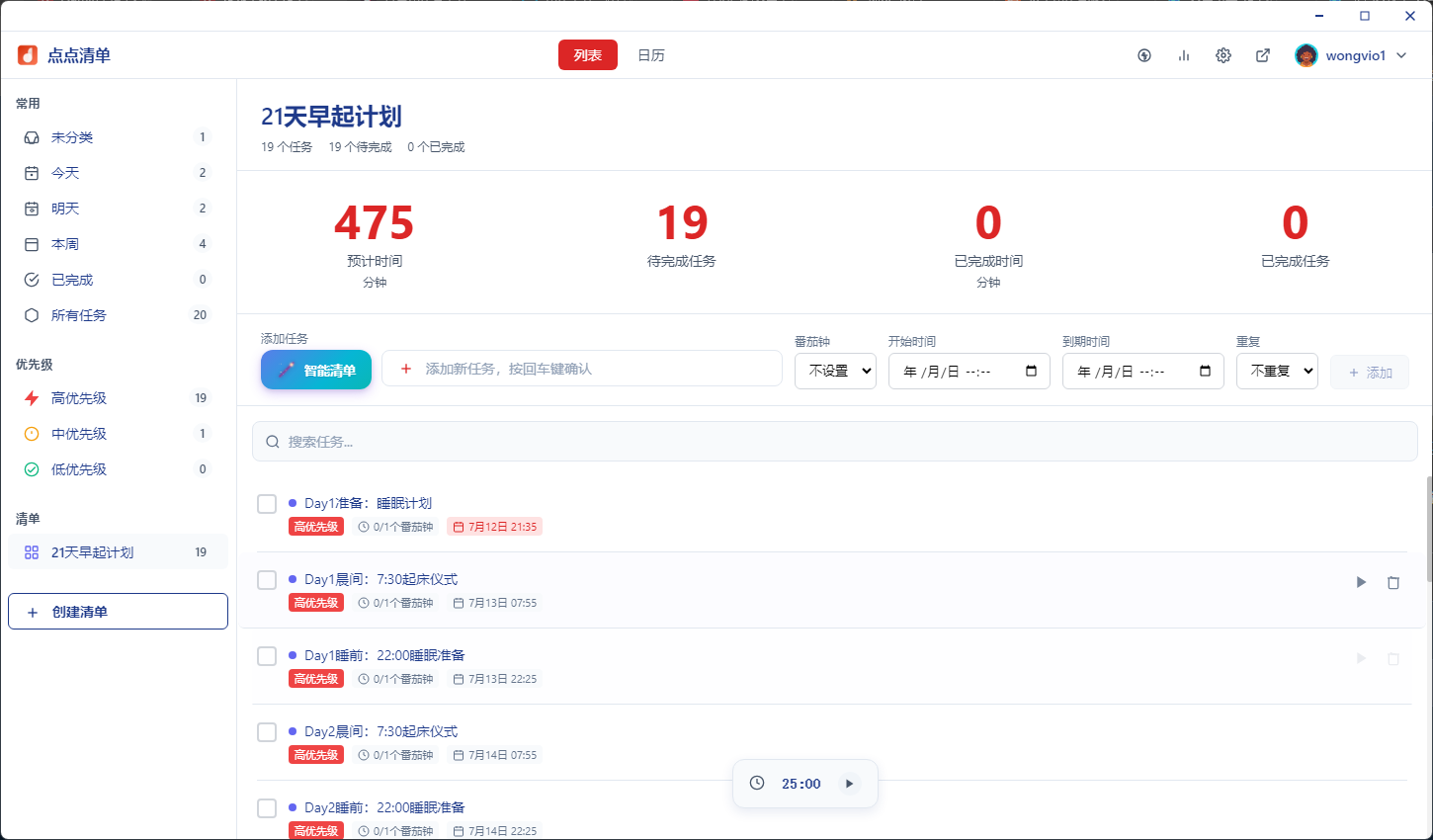Open the focus timer icon in header
Image resolution: width=1433 pixels, height=840 pixels.
click(x=1144, y=55)
